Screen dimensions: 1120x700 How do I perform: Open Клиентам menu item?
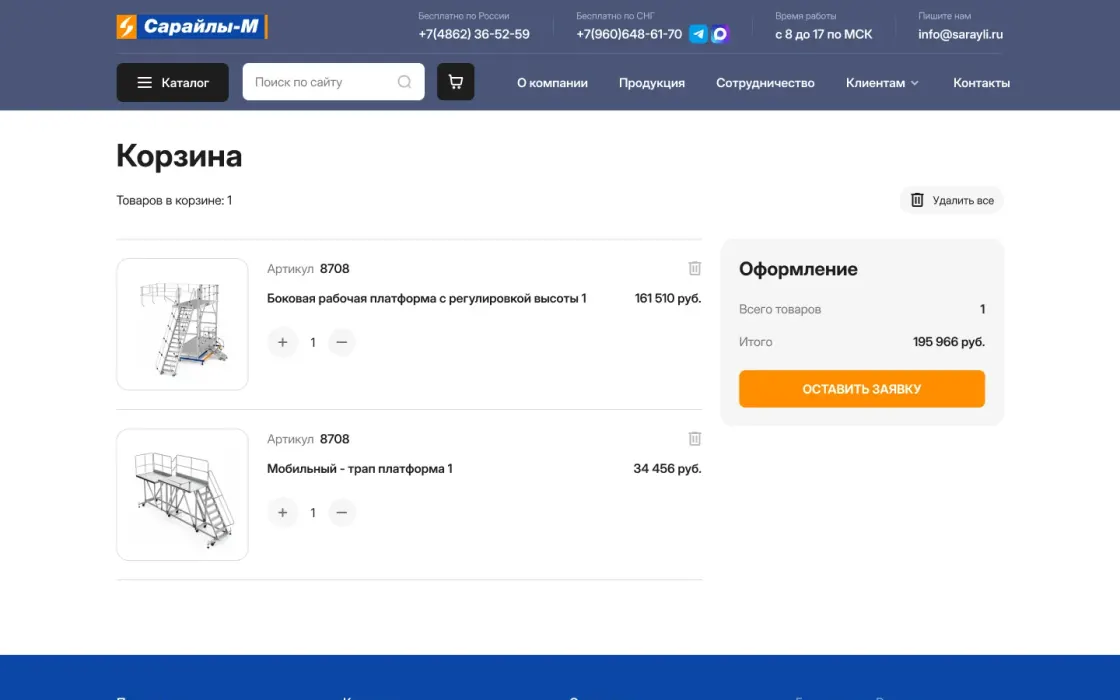(875, 83)
